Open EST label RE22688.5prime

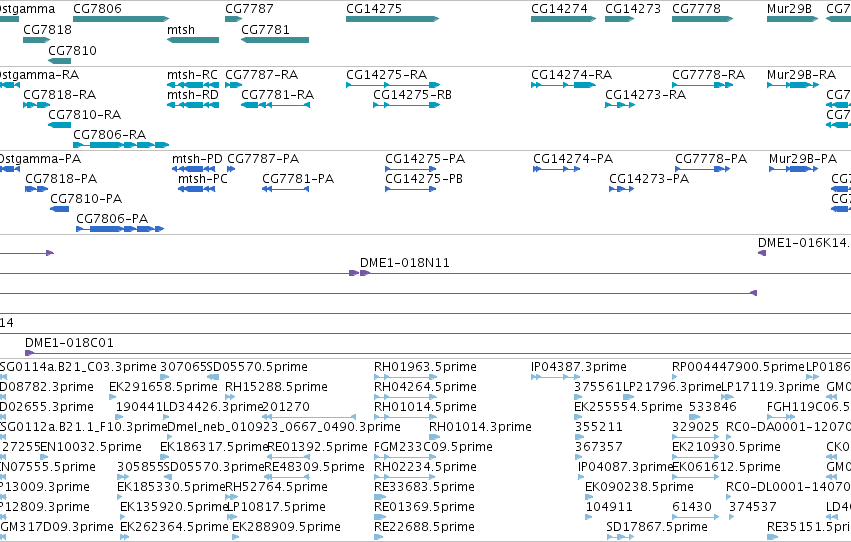424,527
